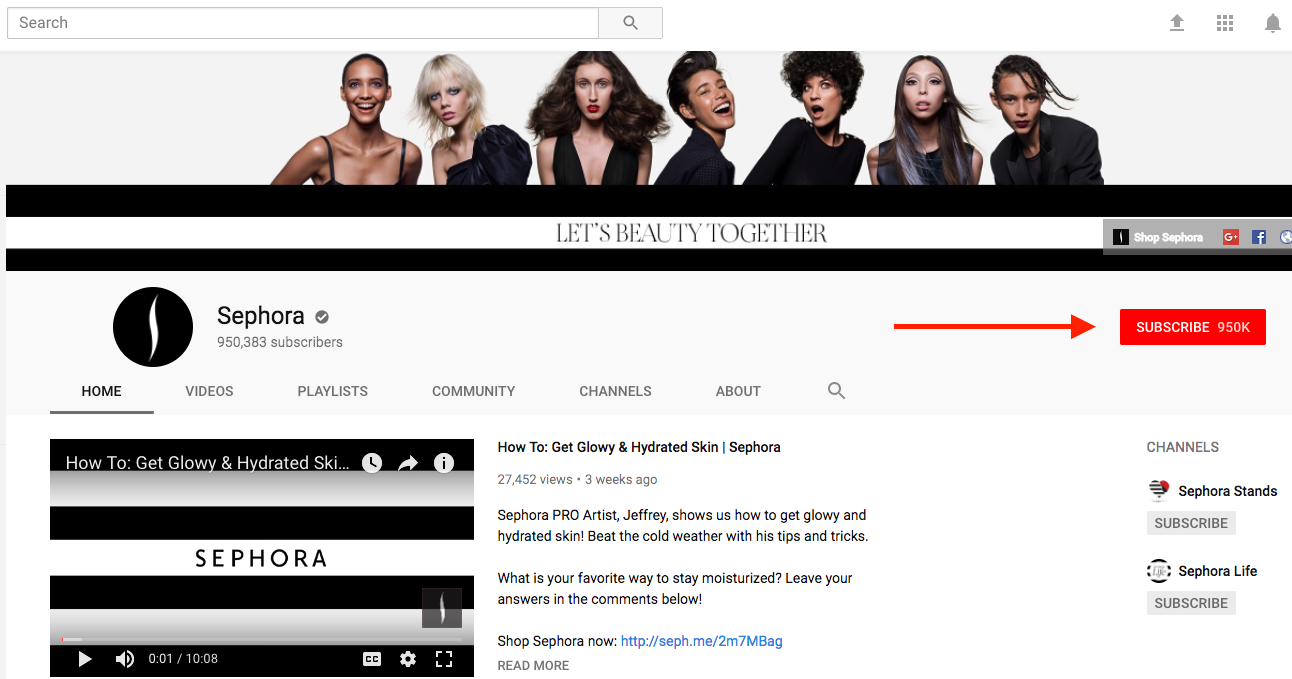The image size is (1292, 679).
Task: Click the 950,383 subscribers text
Action: coord(280,342)
